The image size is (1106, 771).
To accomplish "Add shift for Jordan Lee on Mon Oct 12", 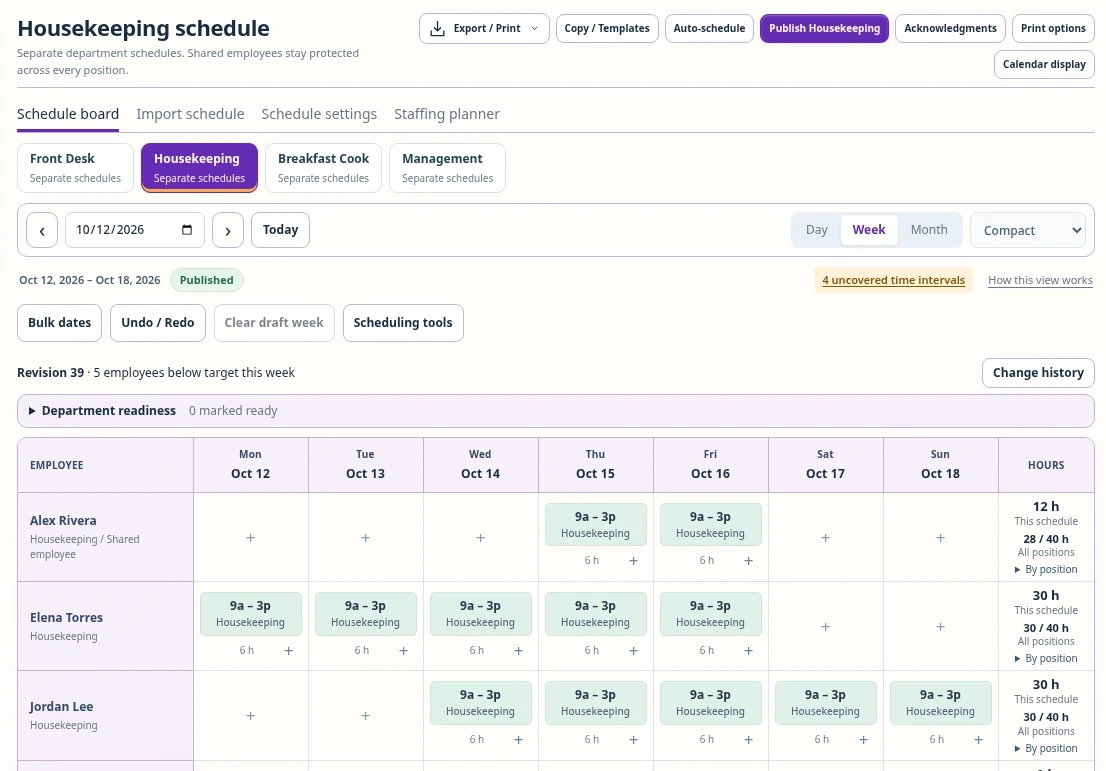I will click(250, 715).
